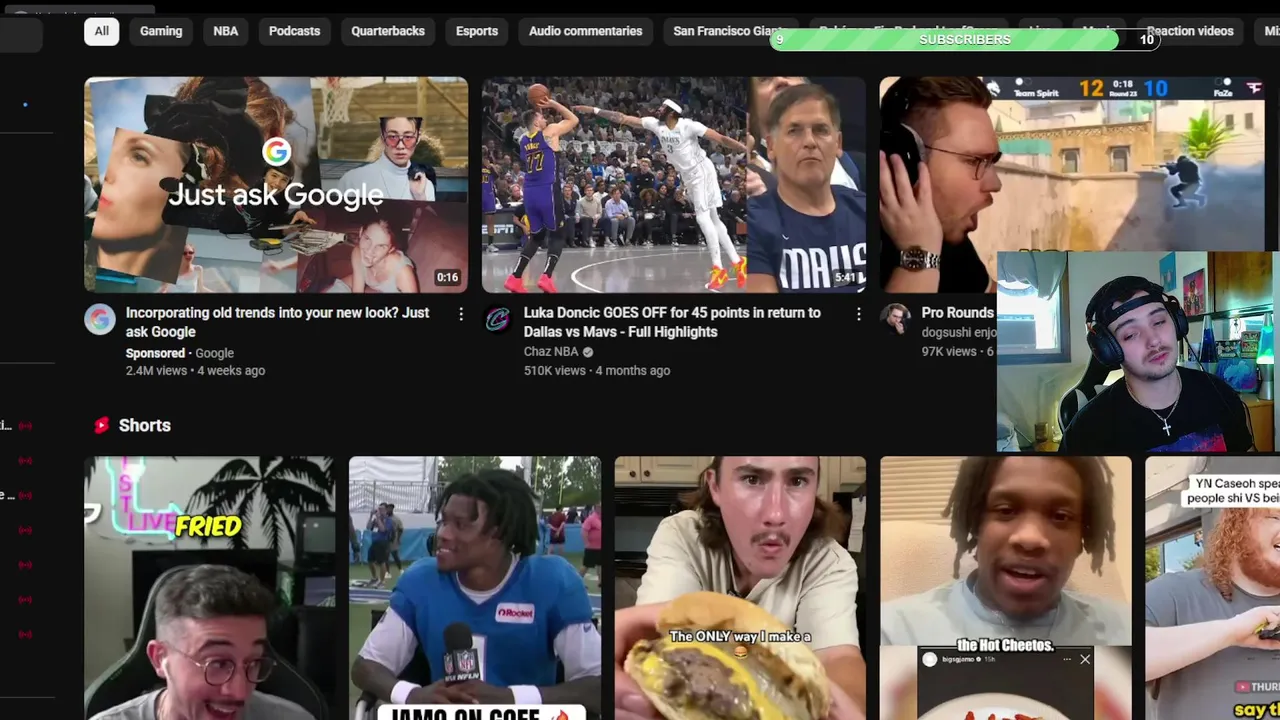
Task: Open more options for the Google ad
Action: point(461,314)
